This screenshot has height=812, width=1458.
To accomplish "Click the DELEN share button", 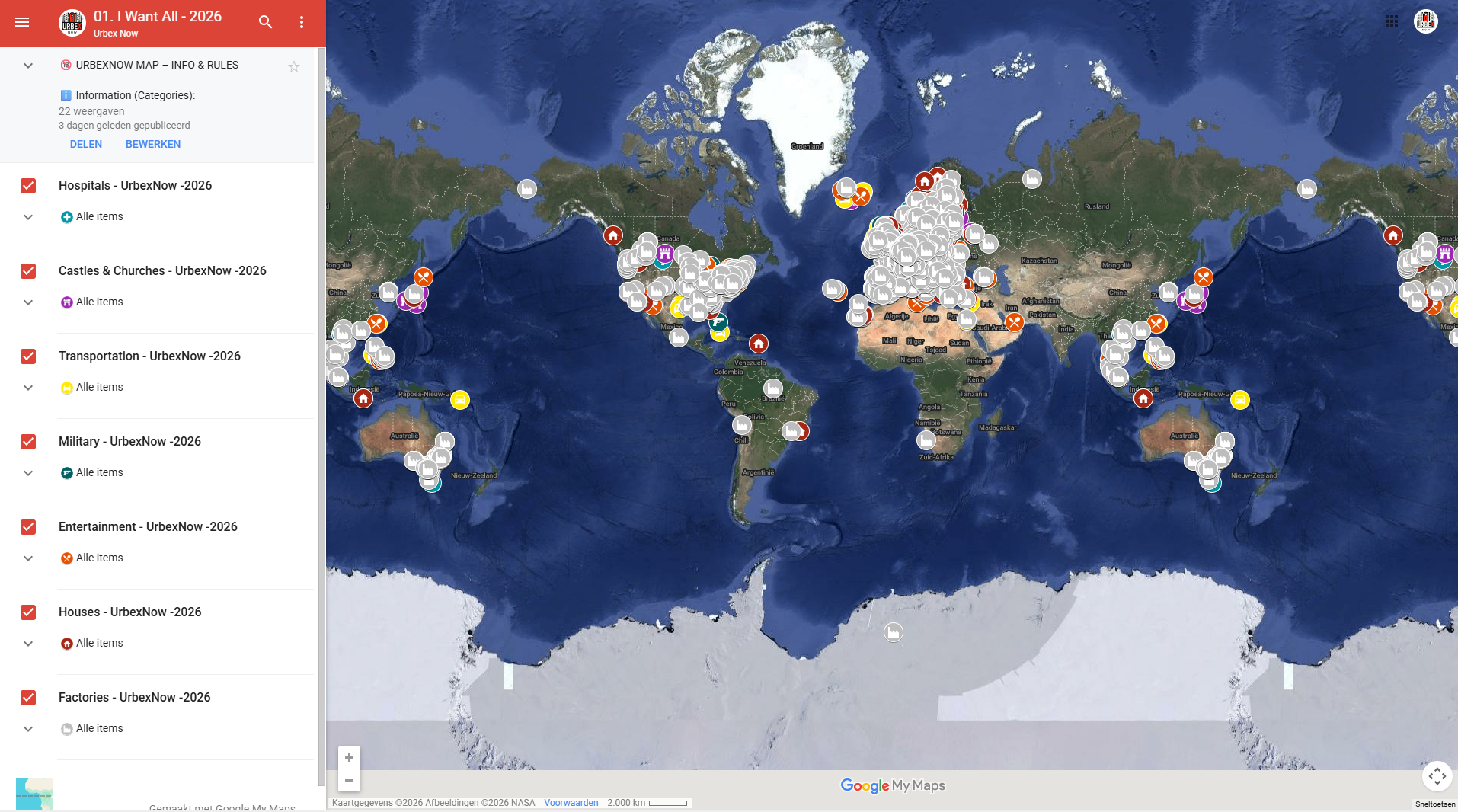I will point(86,145).
